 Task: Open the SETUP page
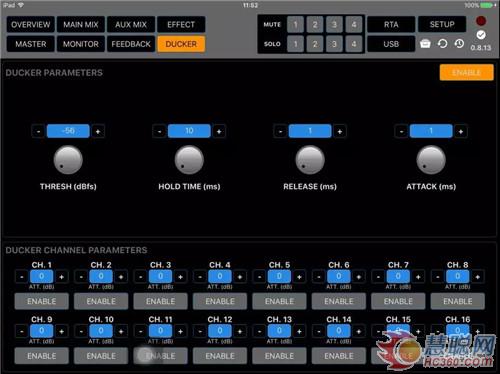pyautogui.click(x=442, y=24)
